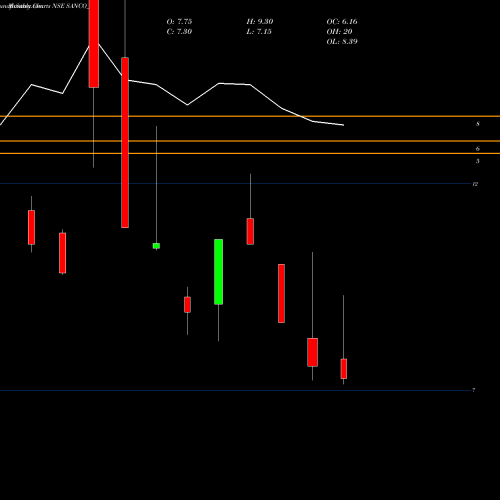Select the tall green candlestick
This screenshot has width=500, height=500.
tap(218, 272)
